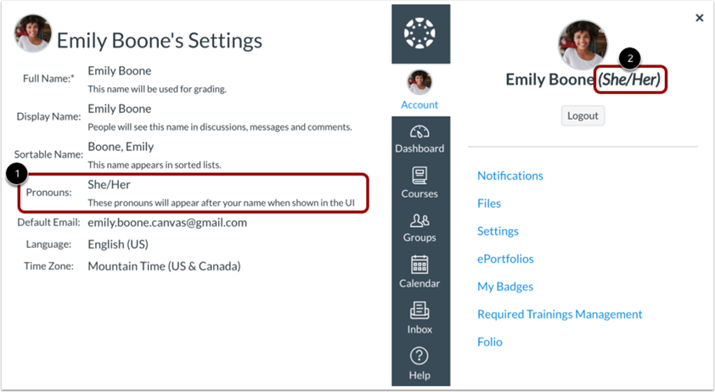Open the Files link
Viewport: 715px width, 392px height.
489,203
